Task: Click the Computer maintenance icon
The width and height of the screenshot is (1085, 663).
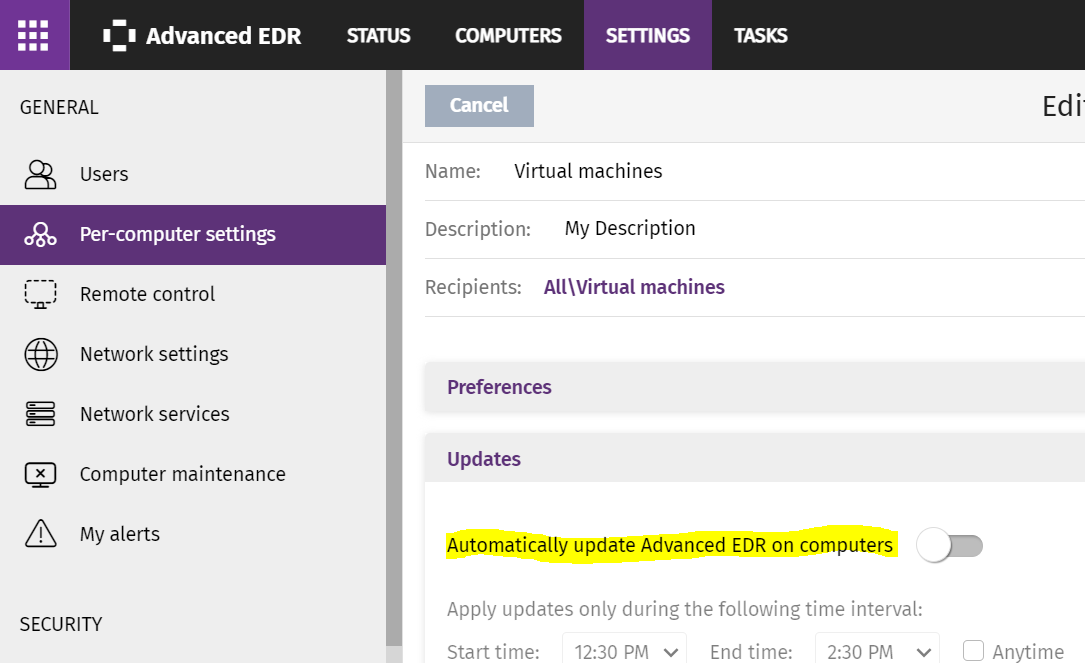Action: click(40, 475)
